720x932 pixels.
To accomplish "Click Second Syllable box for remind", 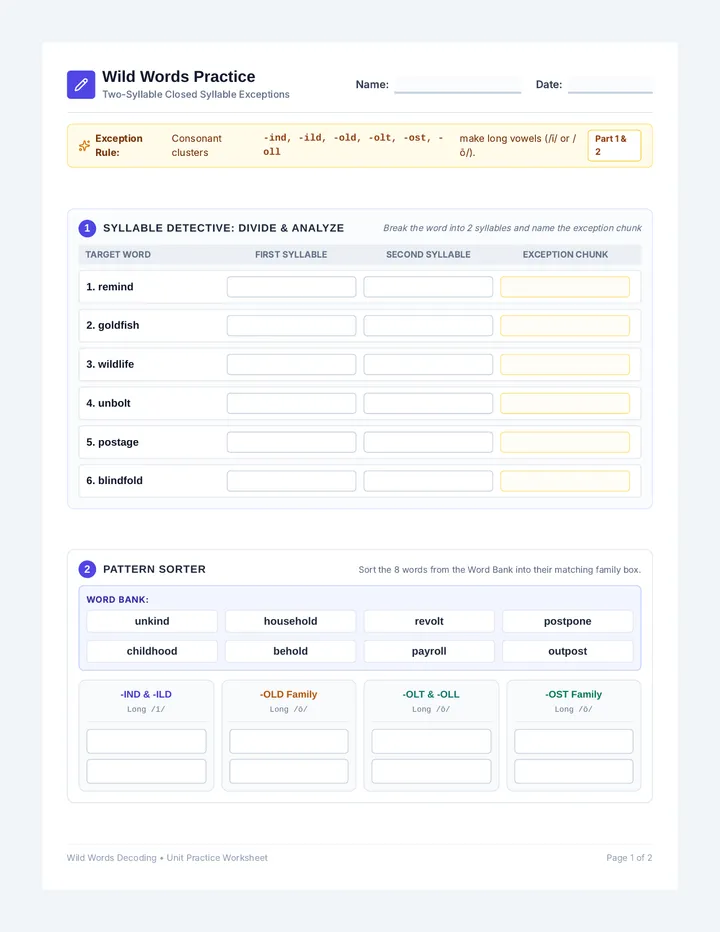I will (428, 286).
